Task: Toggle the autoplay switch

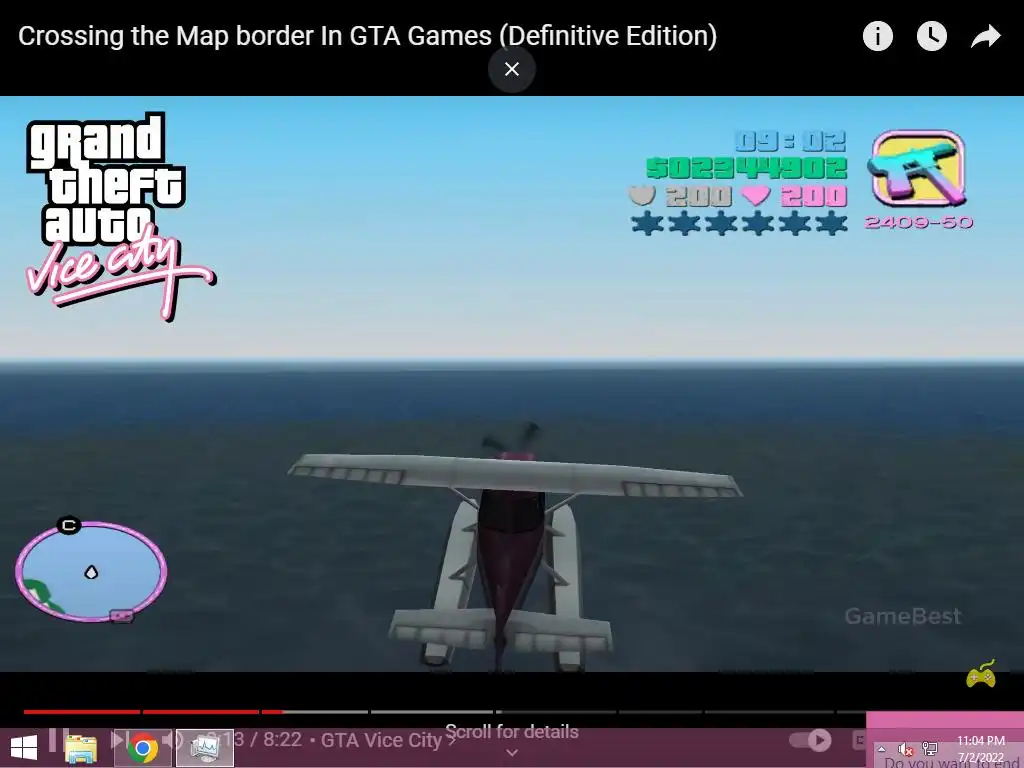Action: tap(810, 740)
